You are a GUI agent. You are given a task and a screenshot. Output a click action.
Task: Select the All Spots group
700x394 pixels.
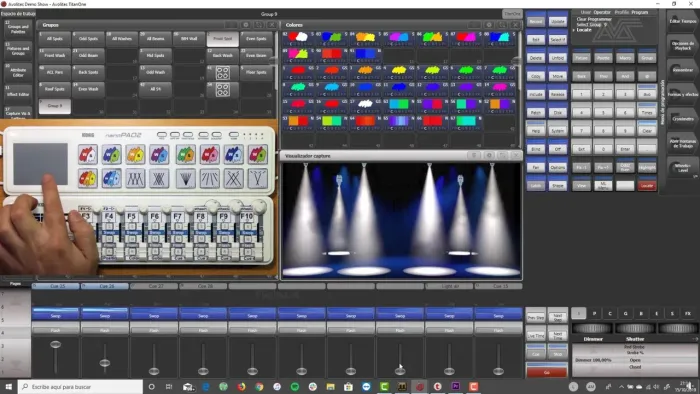54,39
